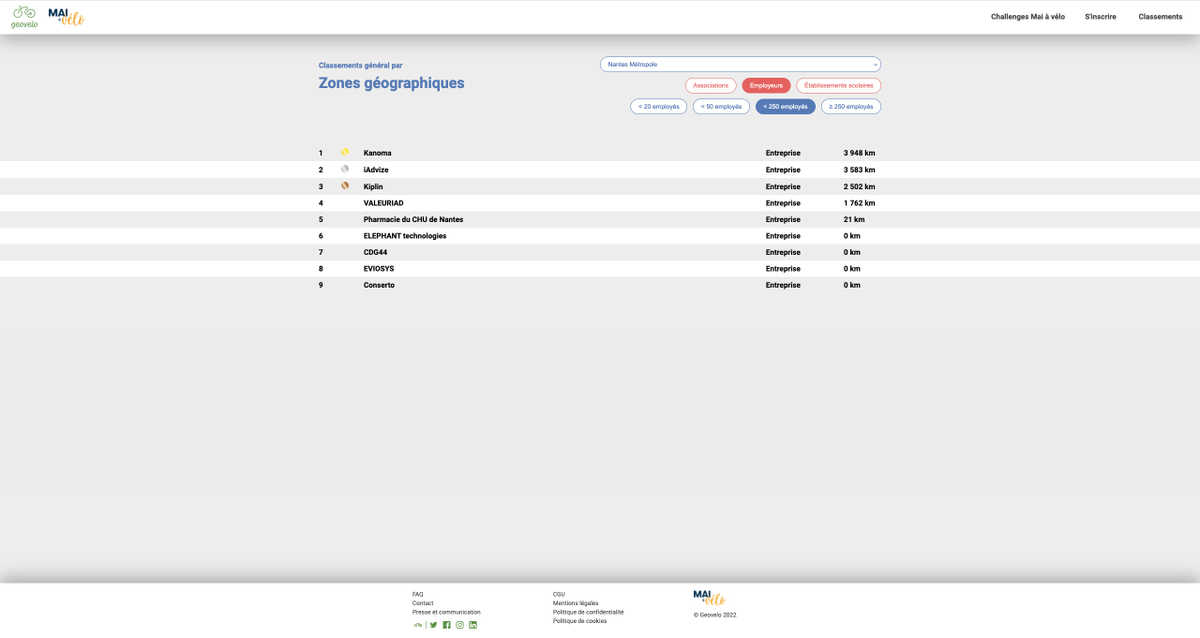Select the silver medal icon next to iAdvize

pos(345,169)
